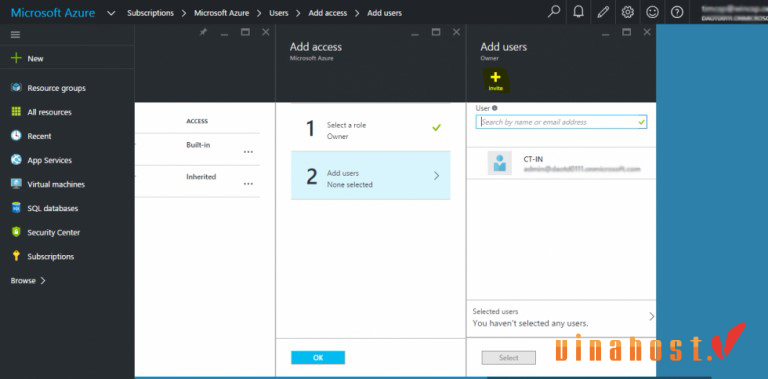Screen dimensions: 768x379
Task: Open ellipsis menu for Built-in row
Action: (x=248, y=152)
